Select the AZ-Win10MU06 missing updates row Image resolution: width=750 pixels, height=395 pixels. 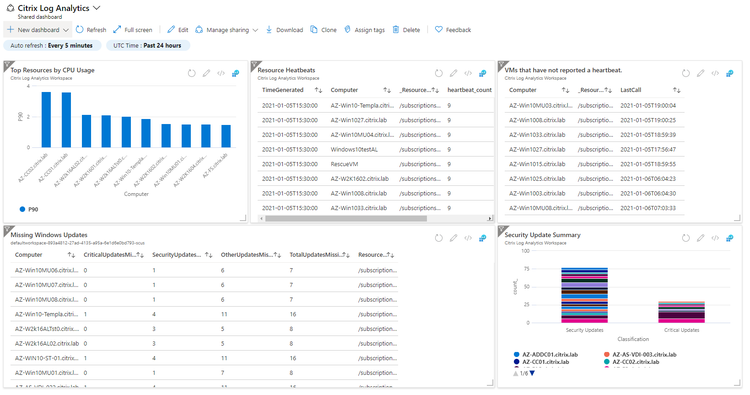(204, 270)
